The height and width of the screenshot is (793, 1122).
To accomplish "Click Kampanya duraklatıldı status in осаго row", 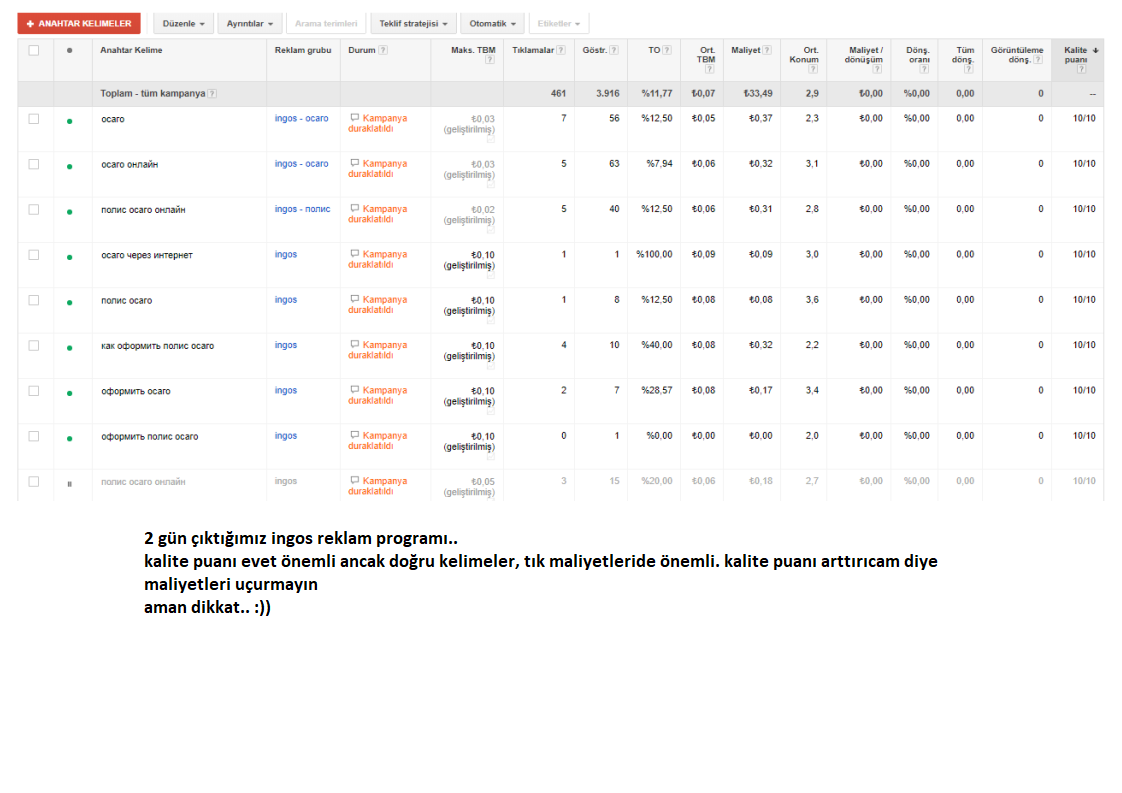I will 378,123.
